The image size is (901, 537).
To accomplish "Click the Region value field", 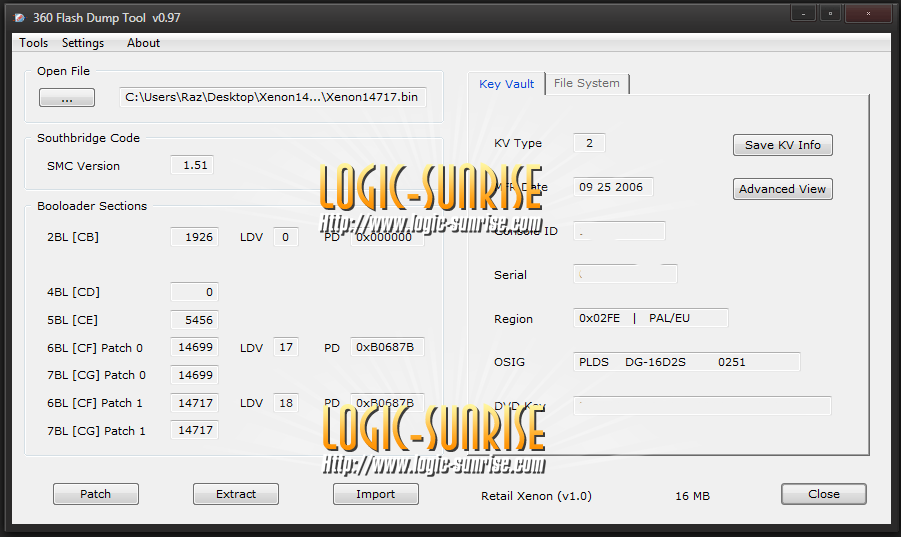I will coord(650,319).
